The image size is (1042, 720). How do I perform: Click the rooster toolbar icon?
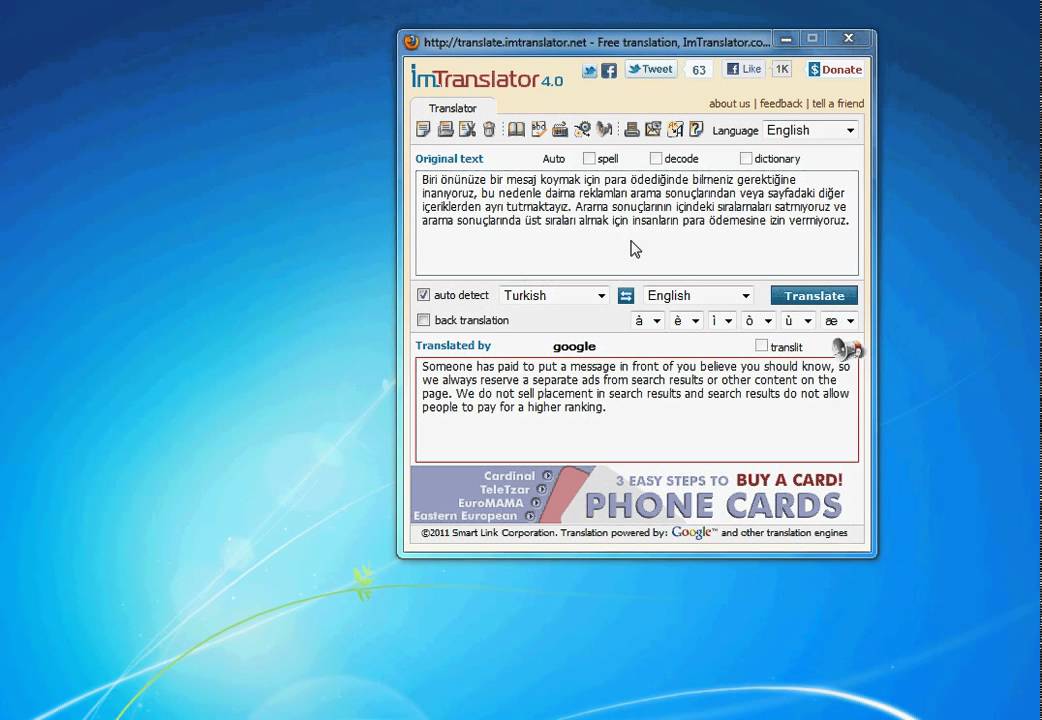604,130
